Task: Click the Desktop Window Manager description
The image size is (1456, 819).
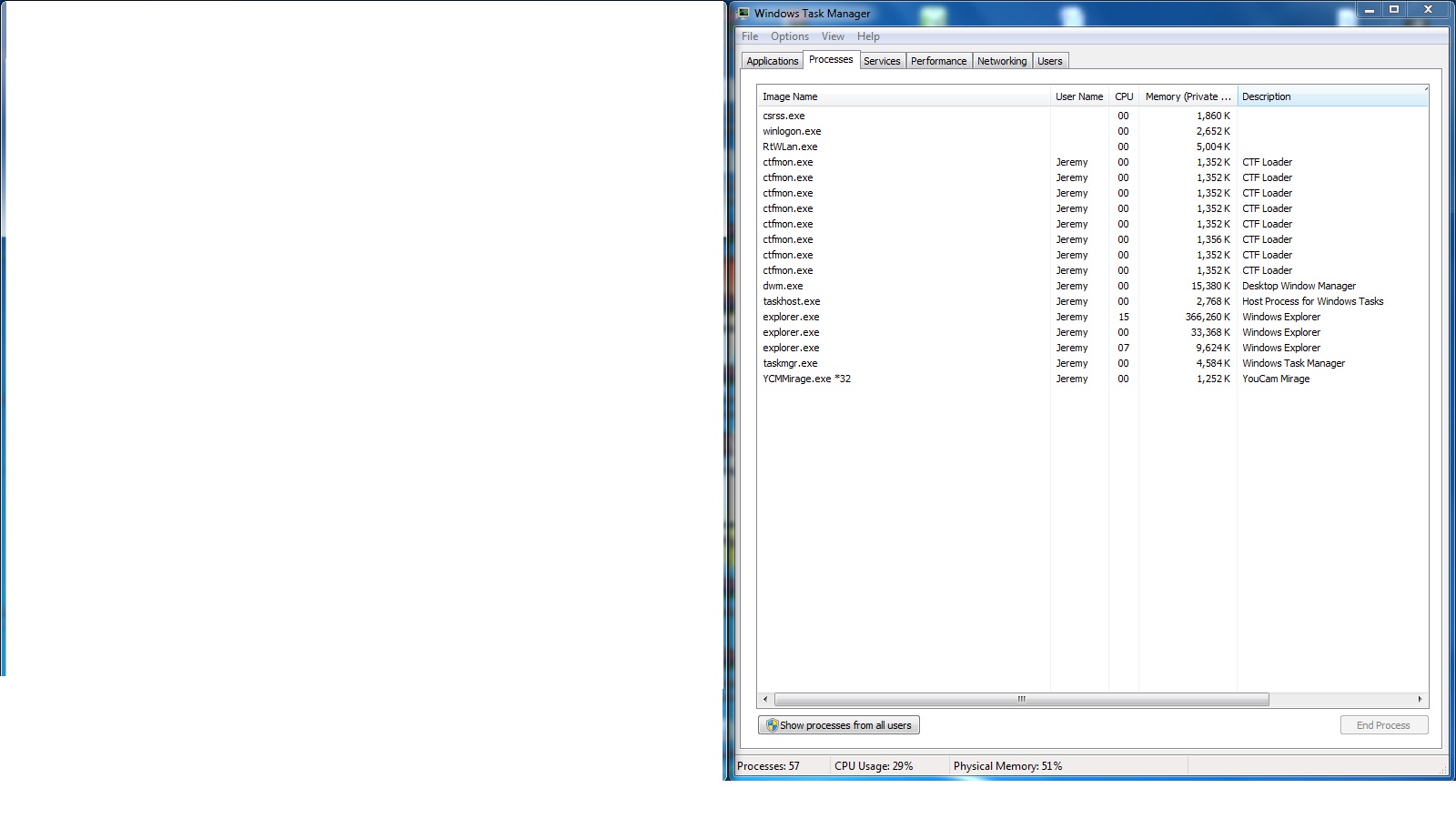Action: 1299,286
